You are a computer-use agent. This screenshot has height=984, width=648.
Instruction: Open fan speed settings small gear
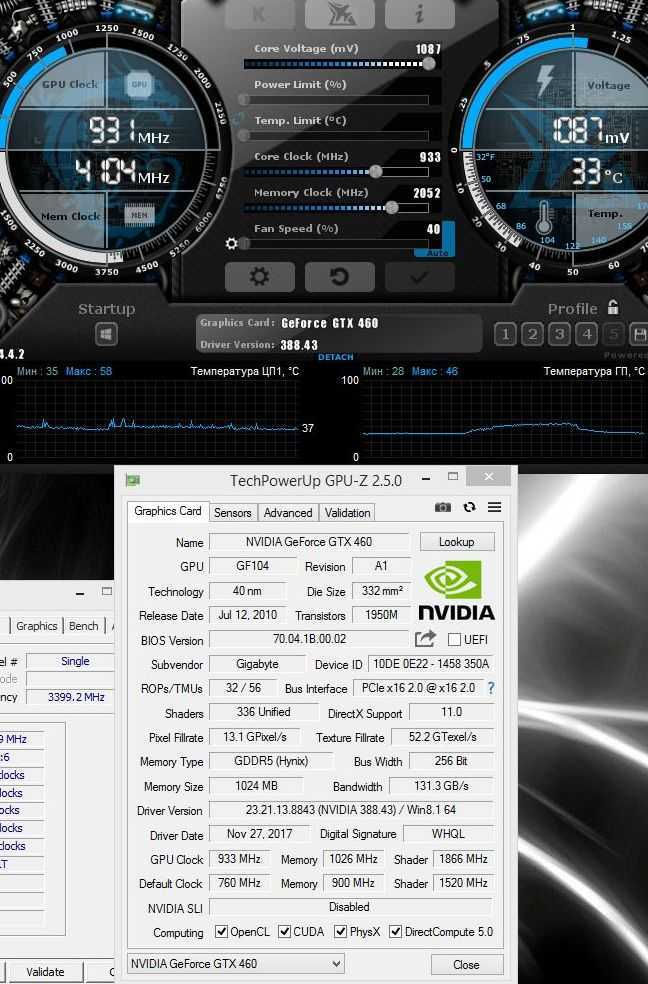(231, 243)
